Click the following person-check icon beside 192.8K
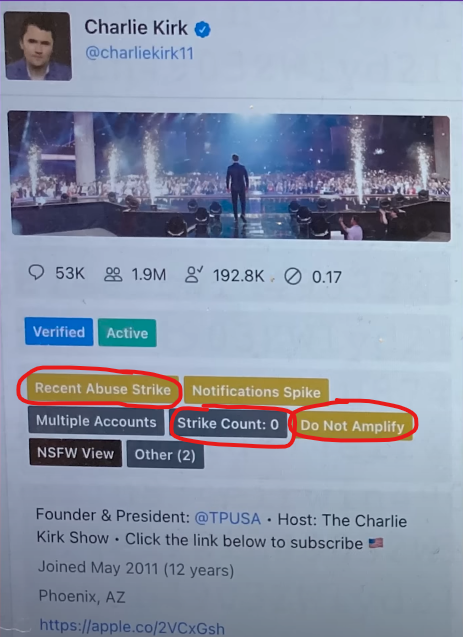The width and height of the screenshot is (463, 637). pos(194,275)
